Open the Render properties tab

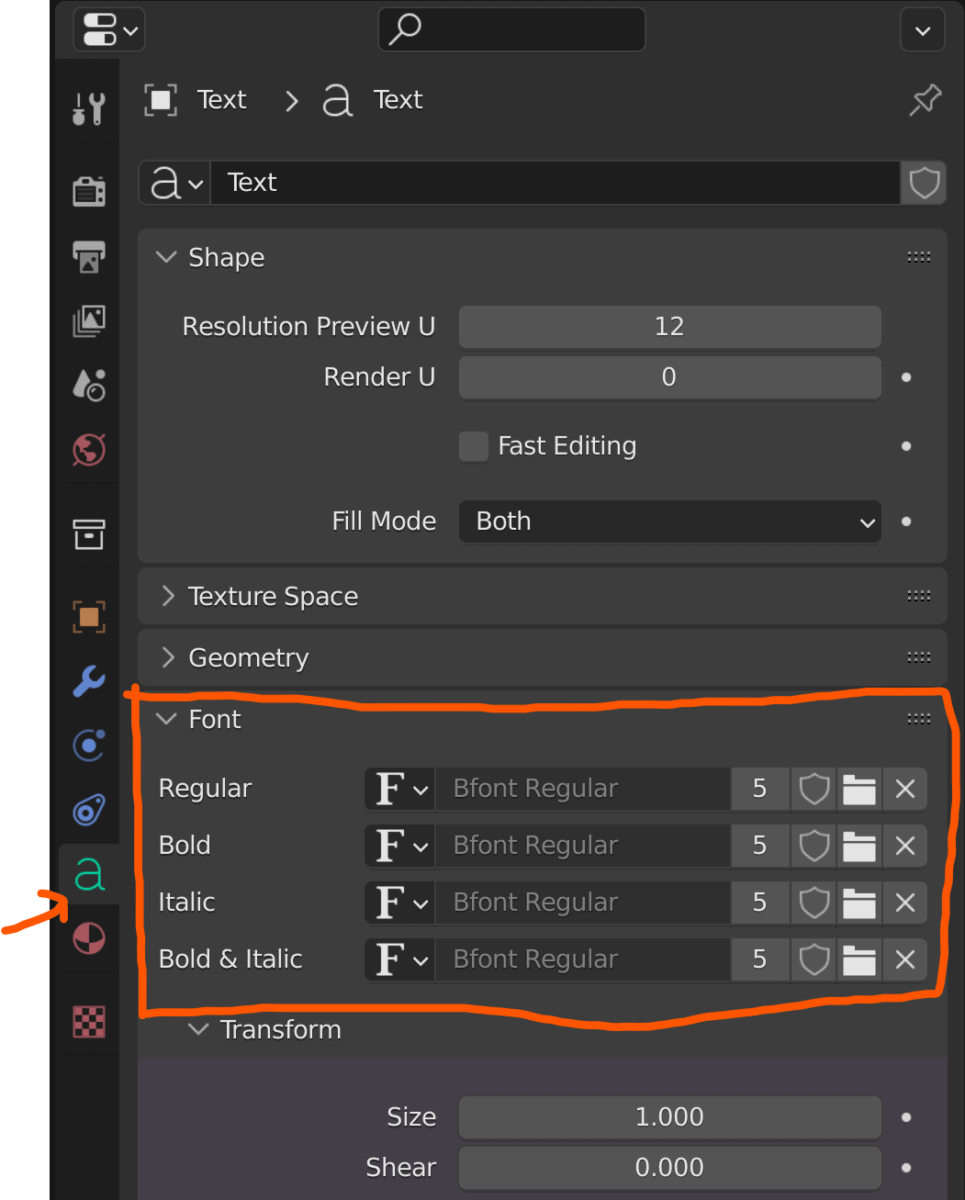88,192
